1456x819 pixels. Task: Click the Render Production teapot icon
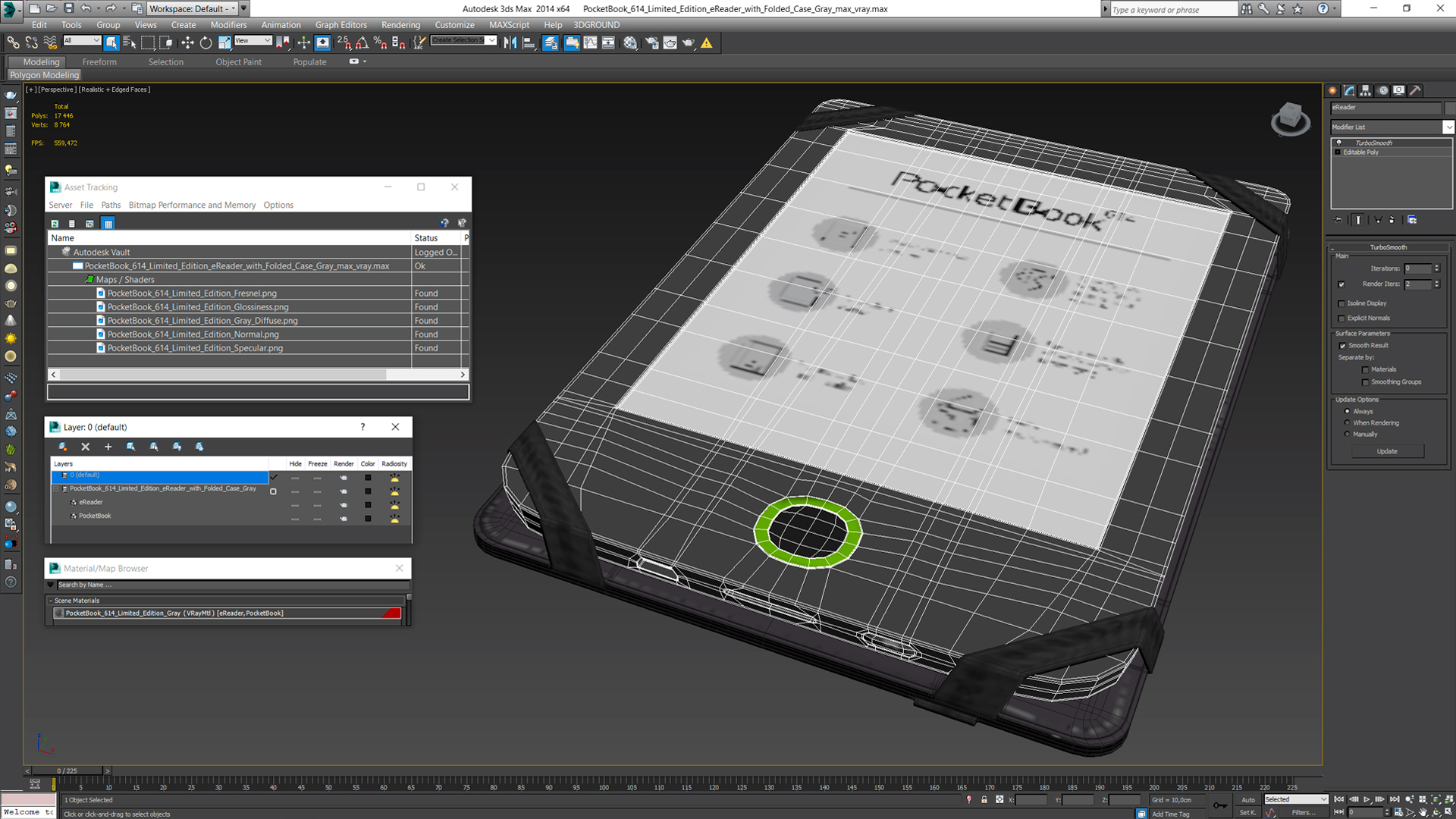tap(688, 42)
